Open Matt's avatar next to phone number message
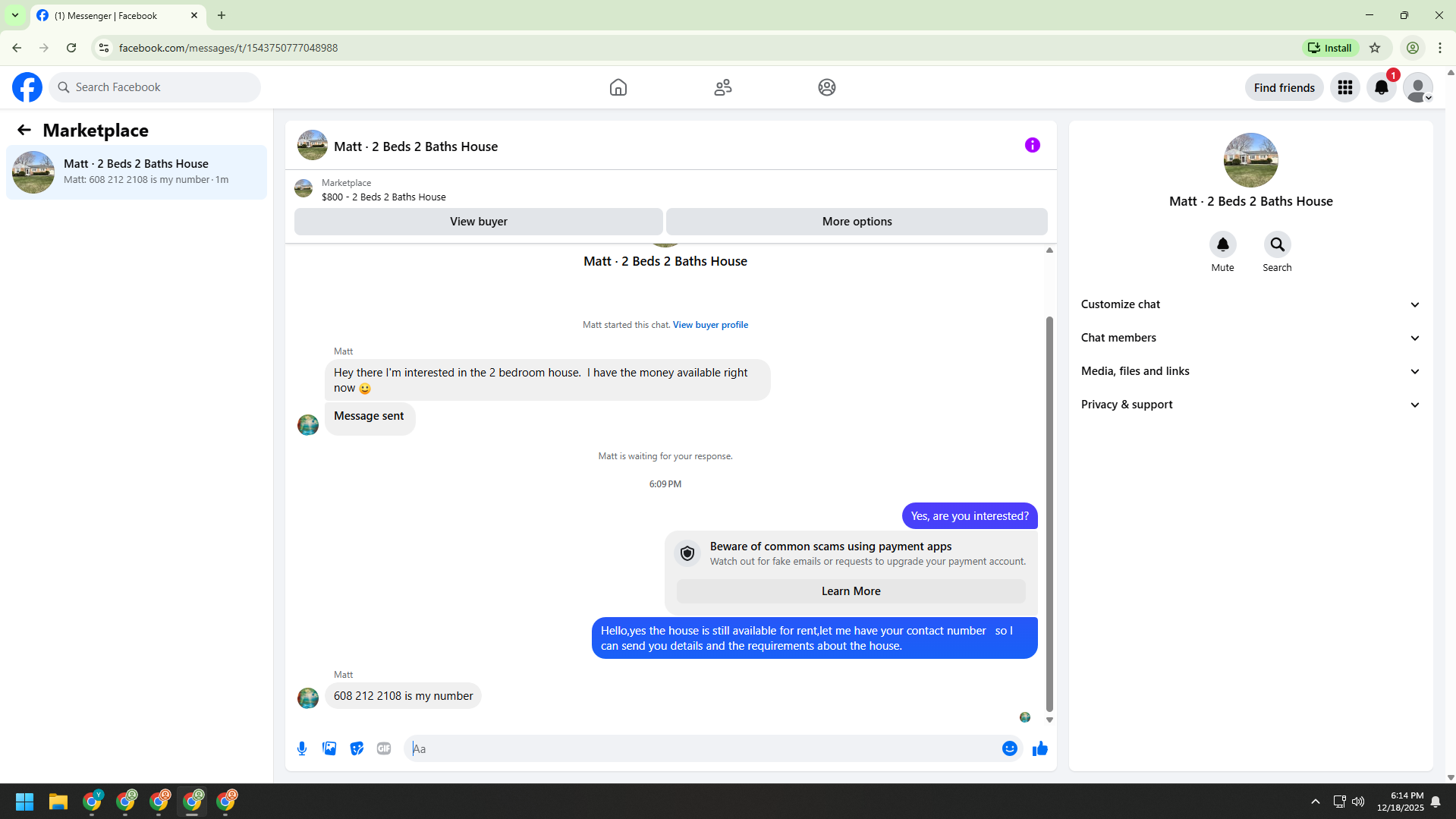Viewport: 1456px width, 819px height. click(308, 698)
